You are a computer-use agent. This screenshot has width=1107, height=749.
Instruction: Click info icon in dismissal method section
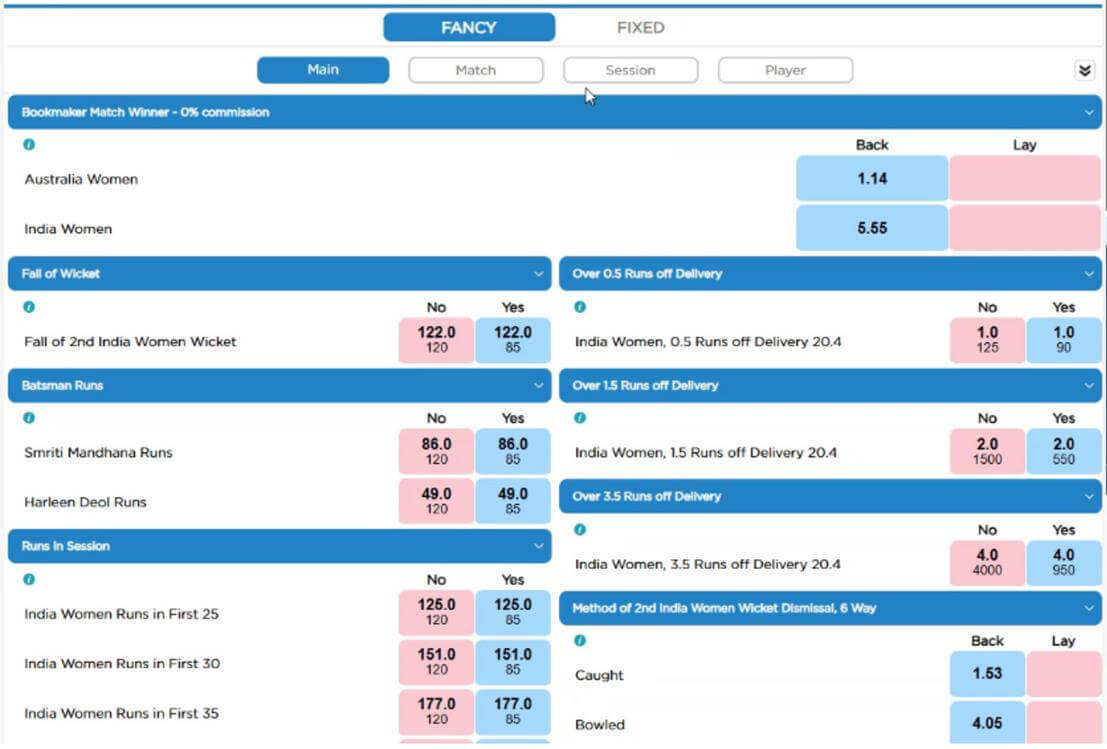[578, 640]
